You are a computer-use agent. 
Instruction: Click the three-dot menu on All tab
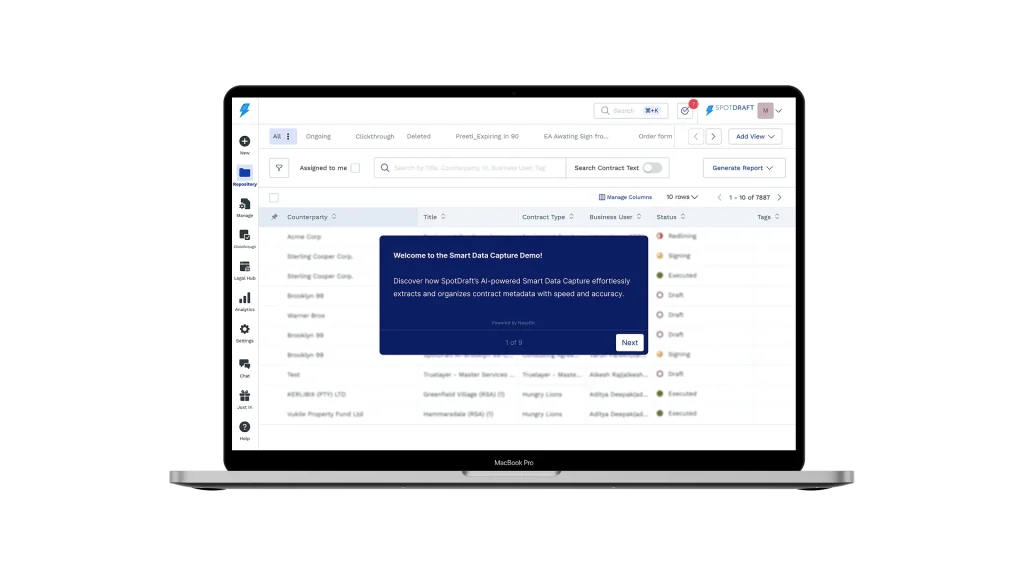coord(288,136)
